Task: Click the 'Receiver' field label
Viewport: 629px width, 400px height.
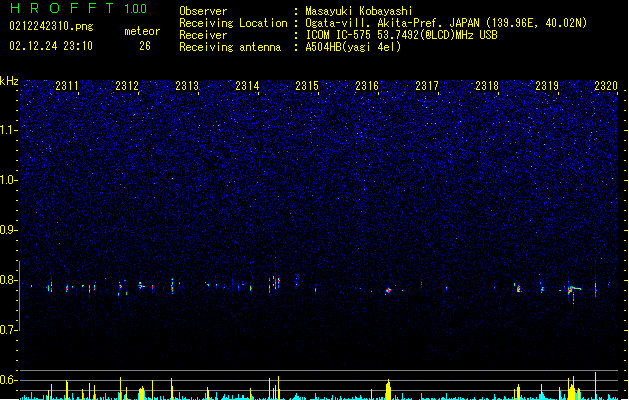Action: click(x=203, y=35)
